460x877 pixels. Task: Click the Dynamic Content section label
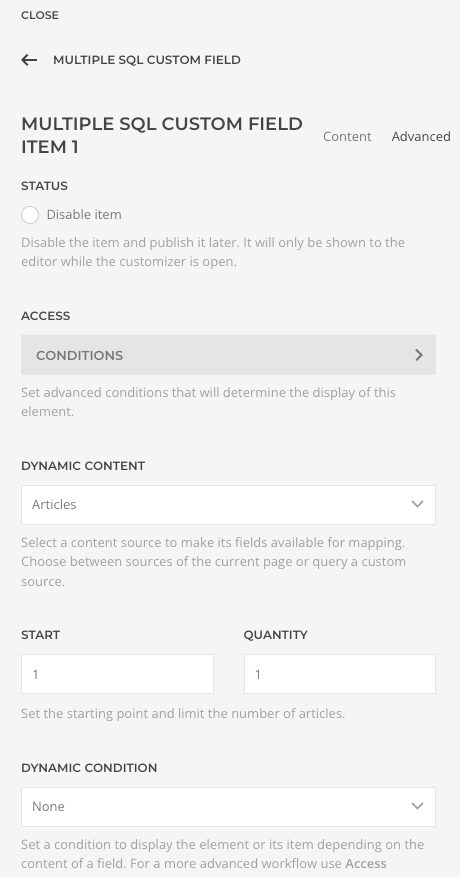(x=83, y=466)
